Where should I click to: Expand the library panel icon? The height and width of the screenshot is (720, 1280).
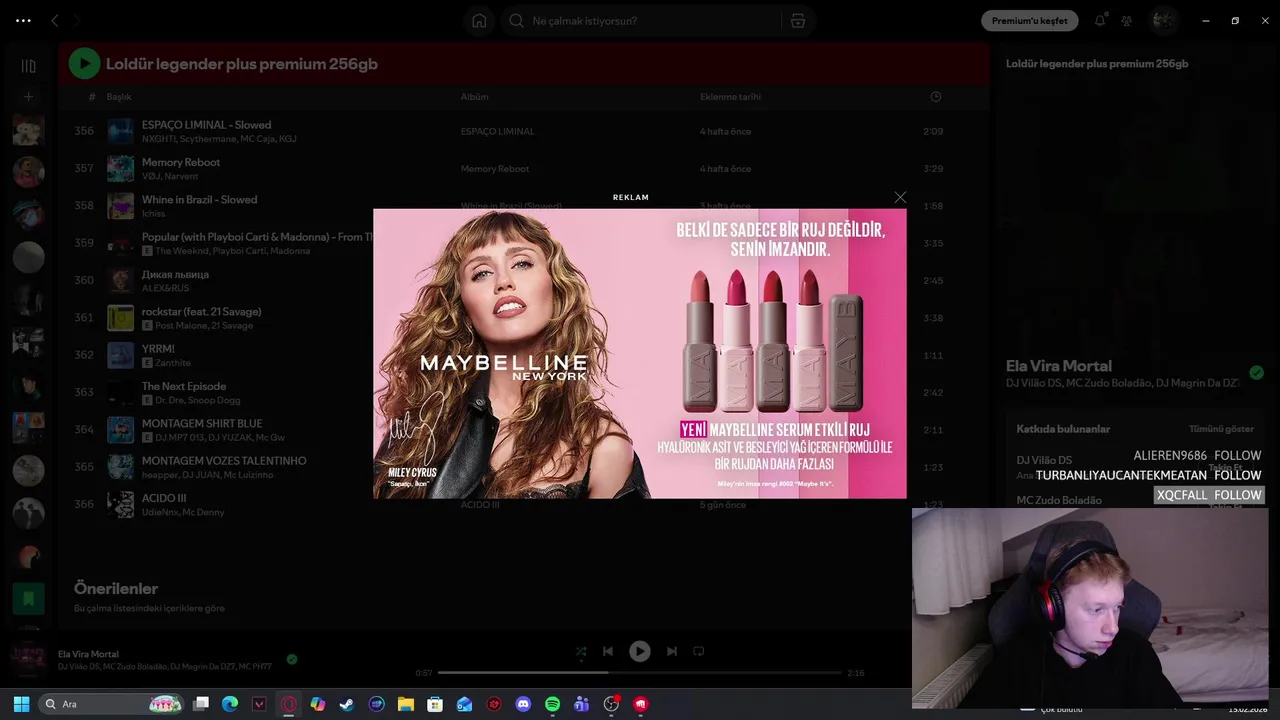[x=28, y=66]
